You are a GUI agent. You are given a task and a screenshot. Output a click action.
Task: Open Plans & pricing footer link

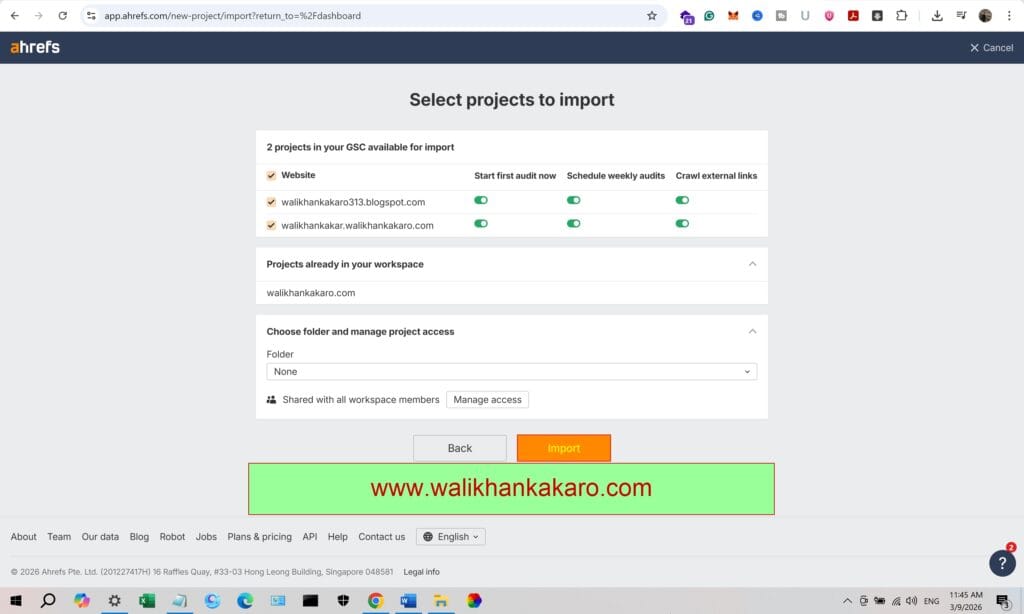(x=259, y=536)
